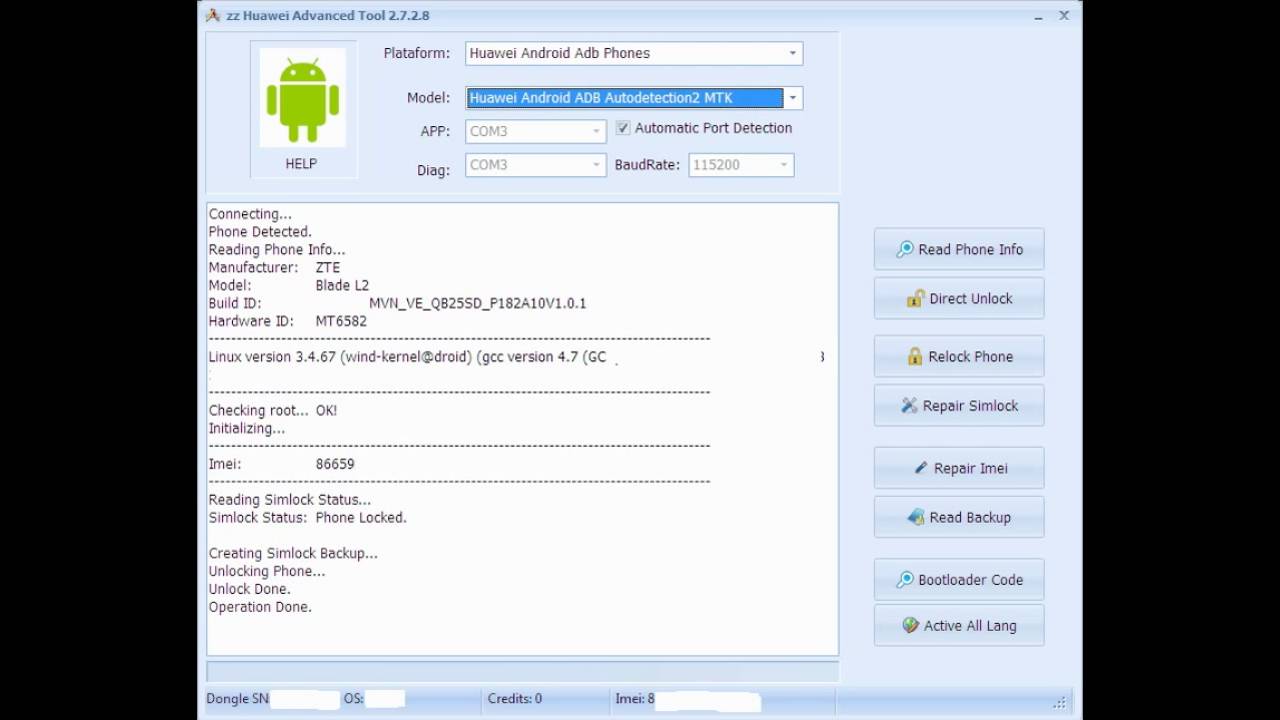Click the tools icon on Repair Simlock
The image size is (1280, 720).
(909, 405)
